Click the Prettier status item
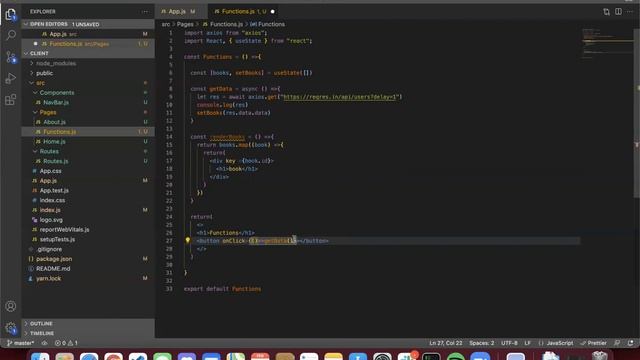Viewport: 640px width, 360px height. pos(593,343)
